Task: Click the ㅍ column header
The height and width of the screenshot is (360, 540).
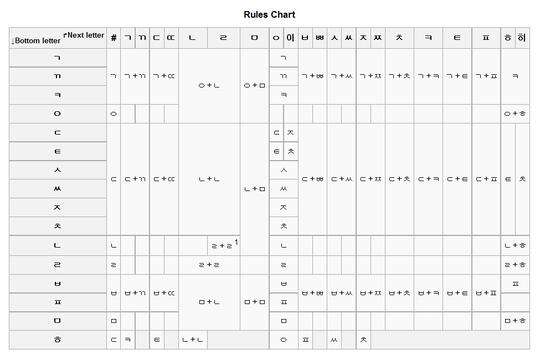Action: [486, 38]
